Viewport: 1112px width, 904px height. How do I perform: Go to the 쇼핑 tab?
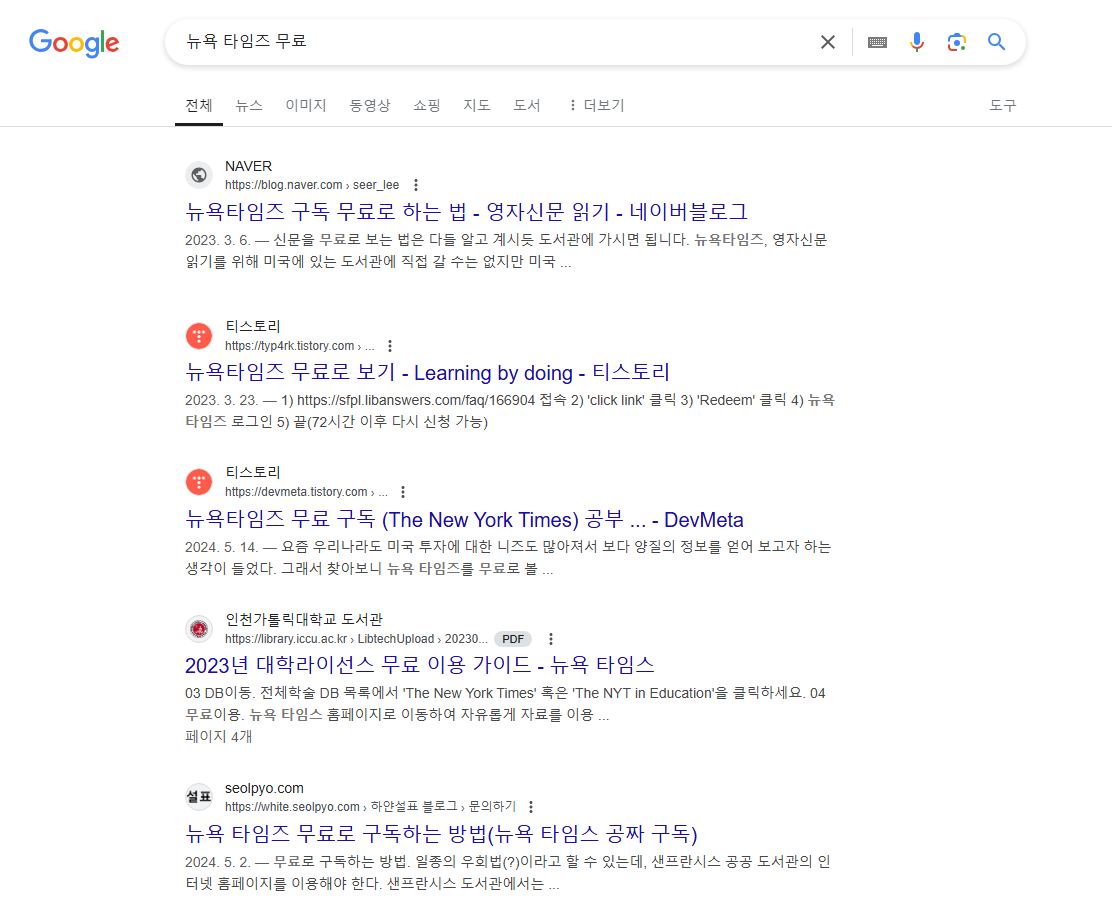click(427, 106)
